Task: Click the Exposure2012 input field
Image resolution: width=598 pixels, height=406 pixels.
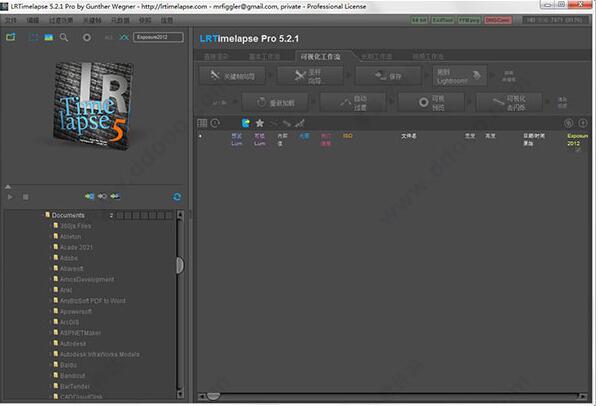Action: point(158,37)
